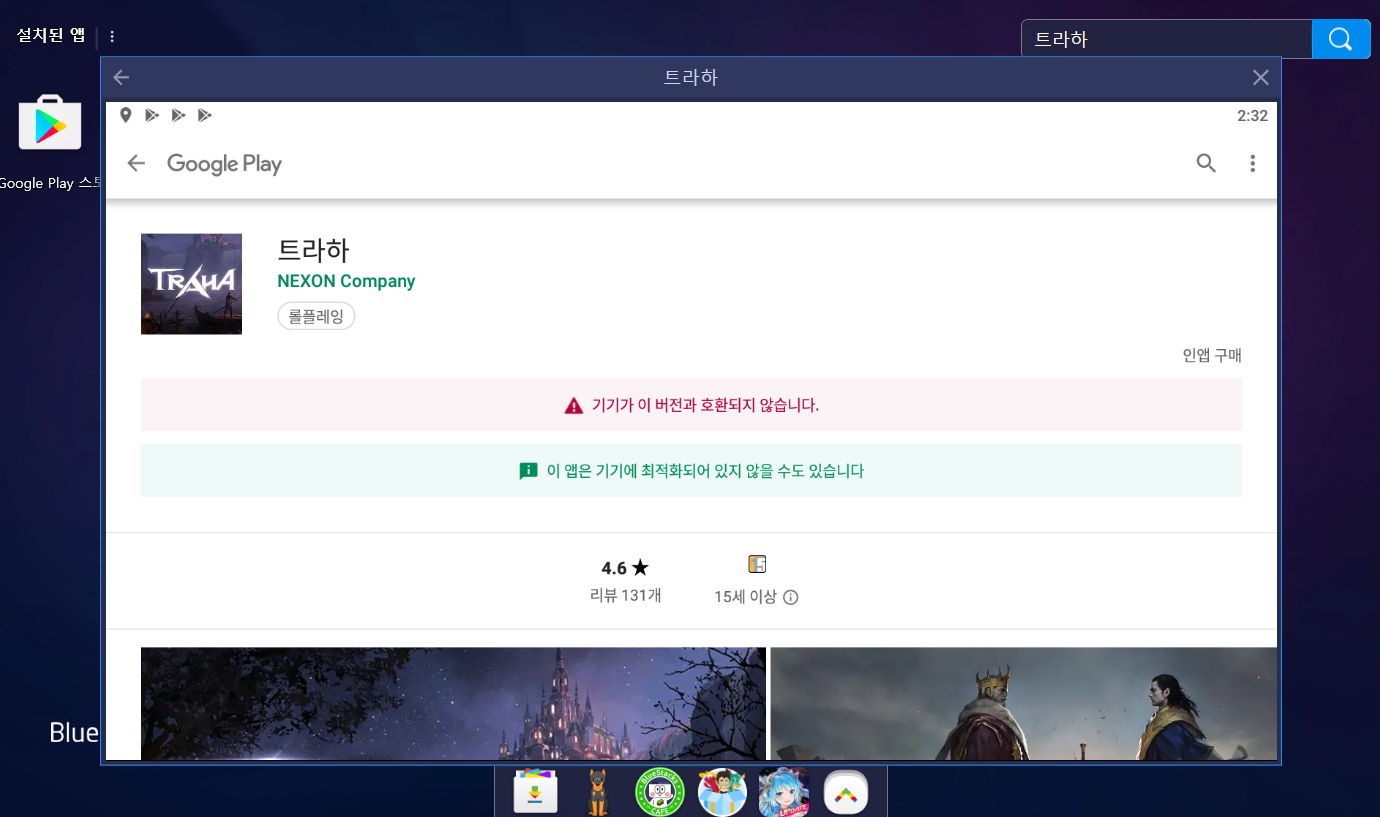Click the search field containing 트라하
Viewport: 1380px width, 817px height.
coord(1166,39)
